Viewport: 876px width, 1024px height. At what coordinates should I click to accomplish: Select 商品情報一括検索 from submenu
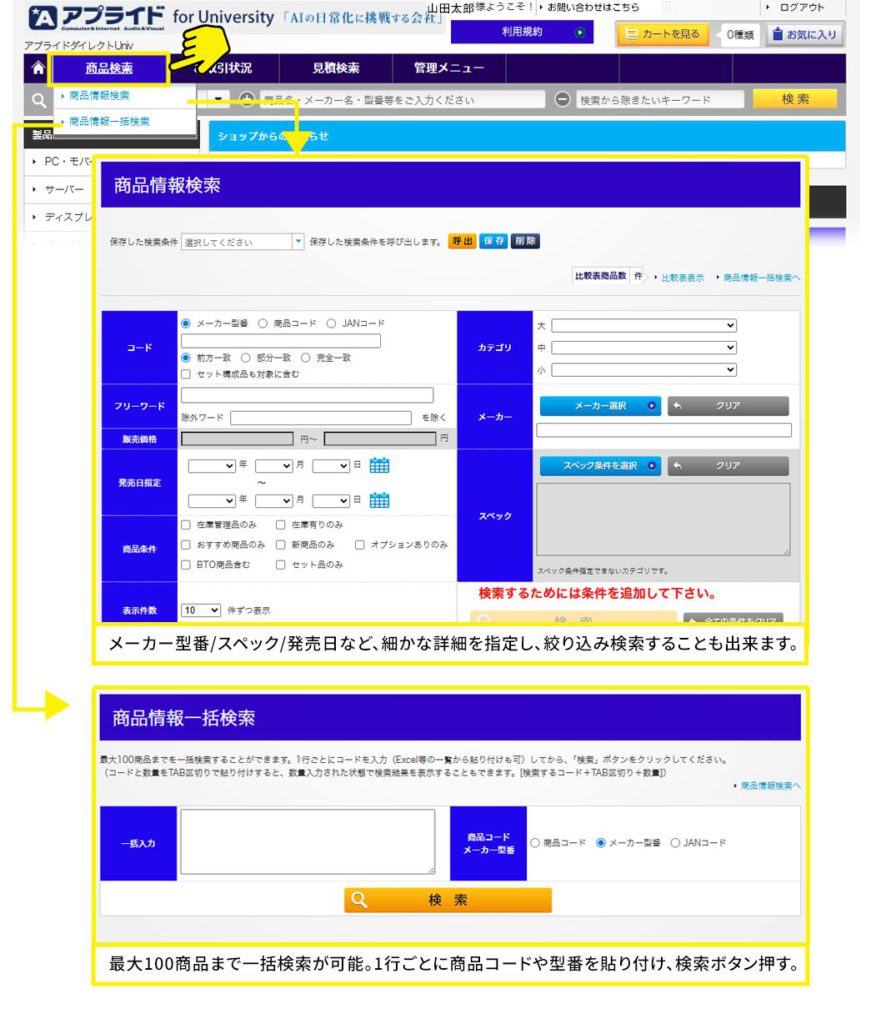pos(109,121)
